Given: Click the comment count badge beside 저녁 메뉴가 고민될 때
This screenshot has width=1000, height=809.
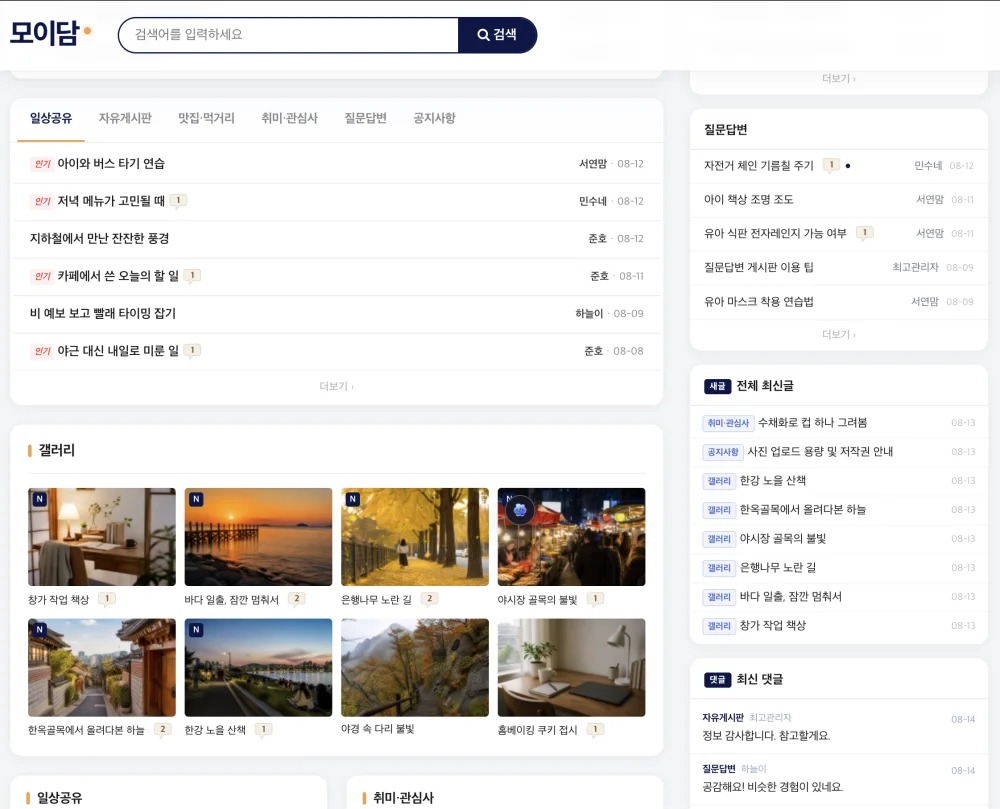Looking at the screenshot, I should 179,201.
